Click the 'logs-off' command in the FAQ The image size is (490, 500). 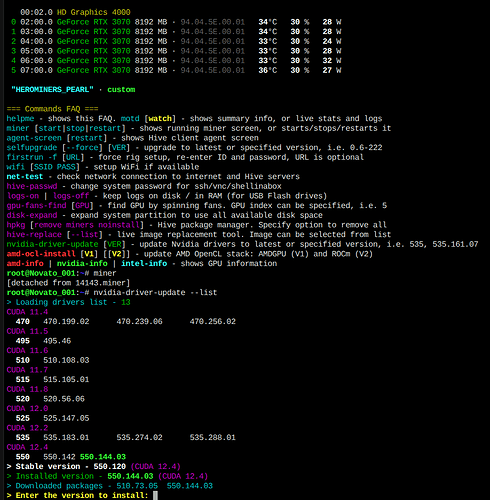coord(71,196)
